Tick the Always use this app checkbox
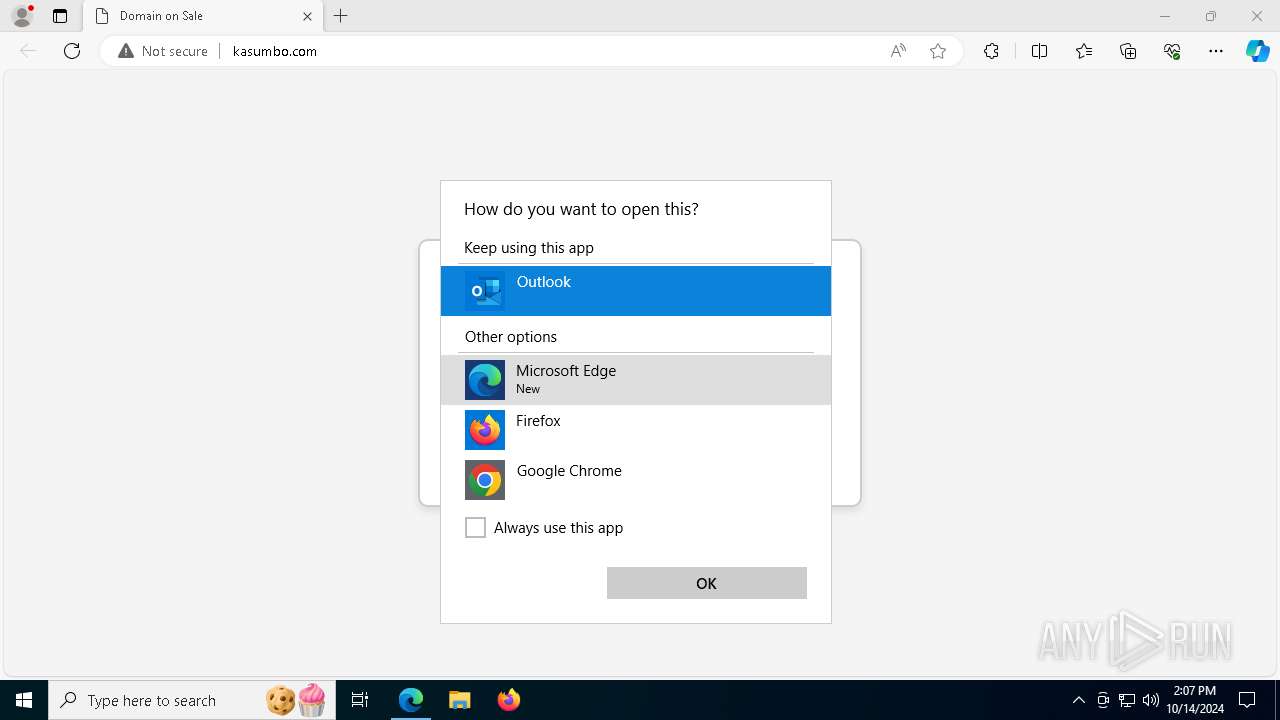 click(x=475, y=528)
